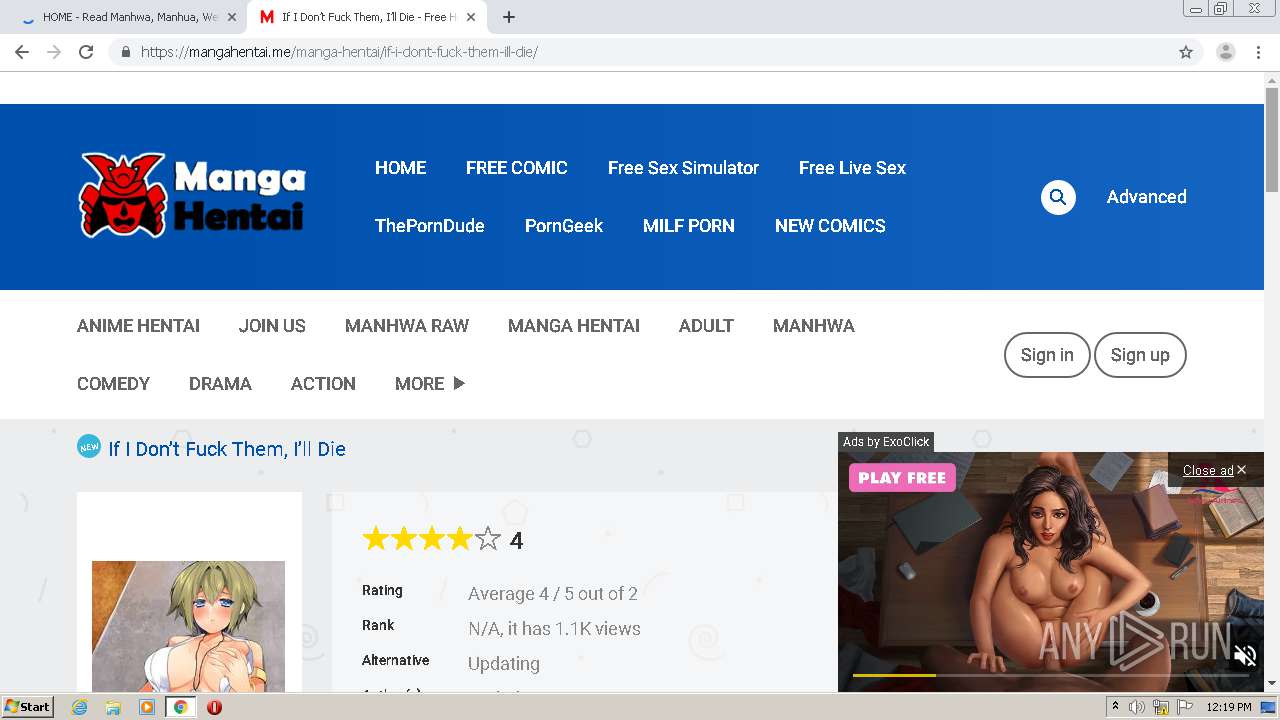
Task: Open the taskbar file explorer folder
Action: [x=113, y=707]
